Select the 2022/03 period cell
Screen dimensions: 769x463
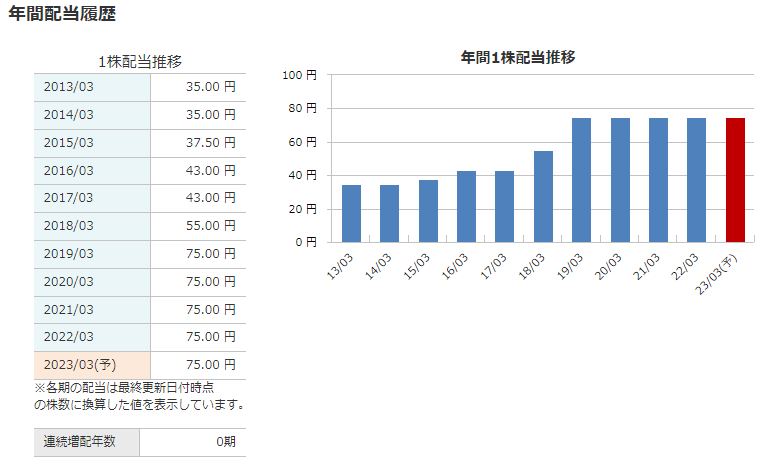pyautogui.click(x=92, y=337)
